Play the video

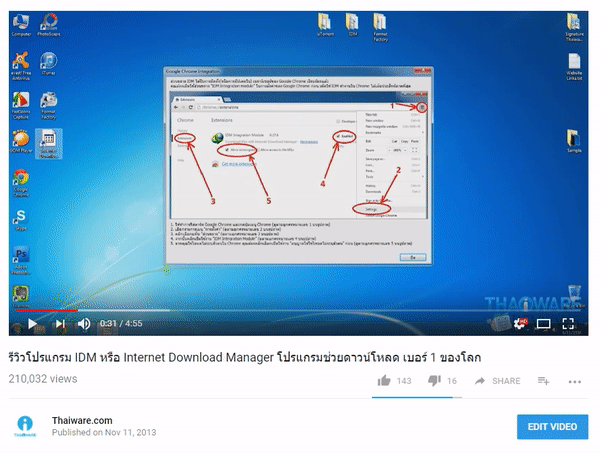point(32,324)
